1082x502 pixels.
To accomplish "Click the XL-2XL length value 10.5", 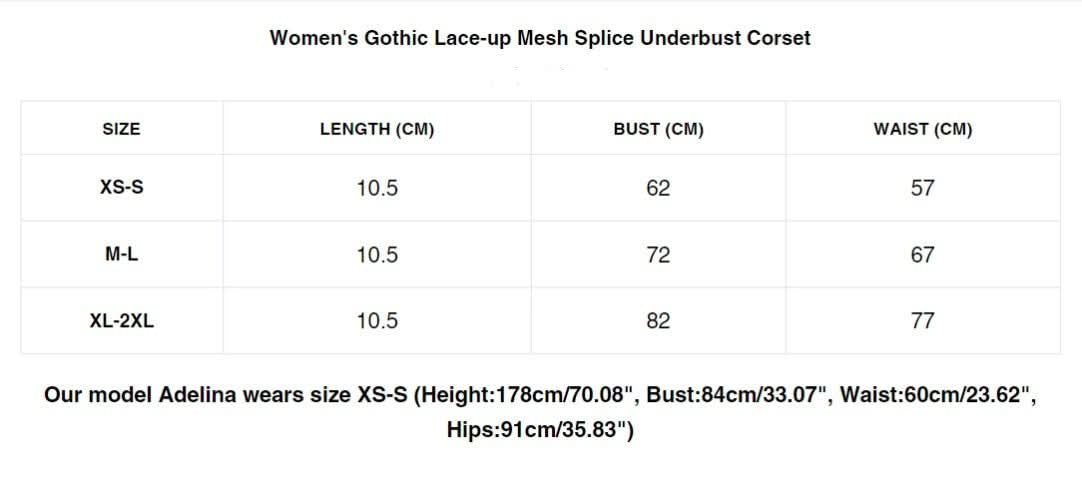I will pos(377,321).
